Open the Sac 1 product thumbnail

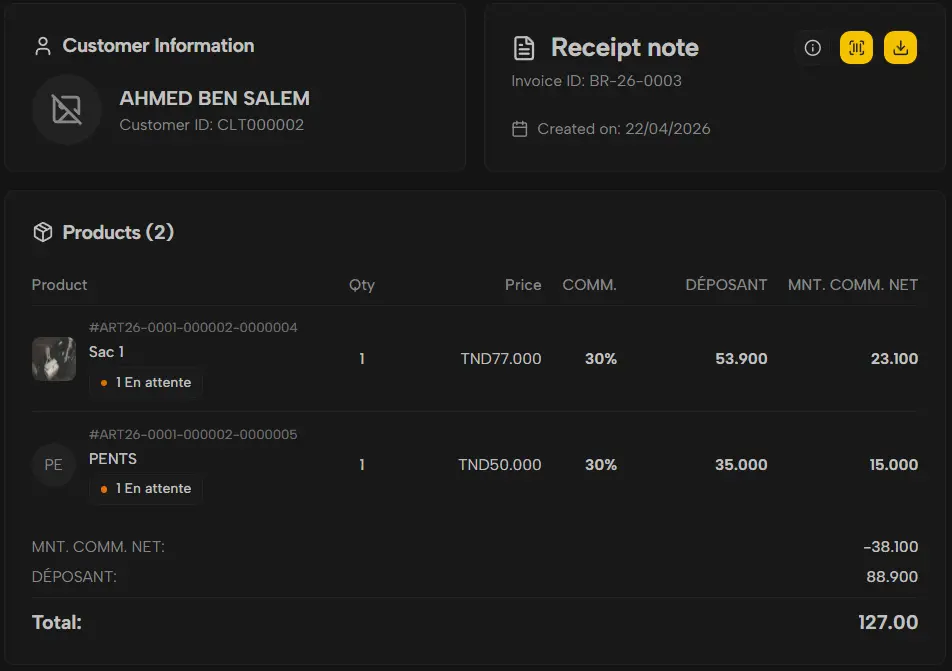tap(54, 359)
